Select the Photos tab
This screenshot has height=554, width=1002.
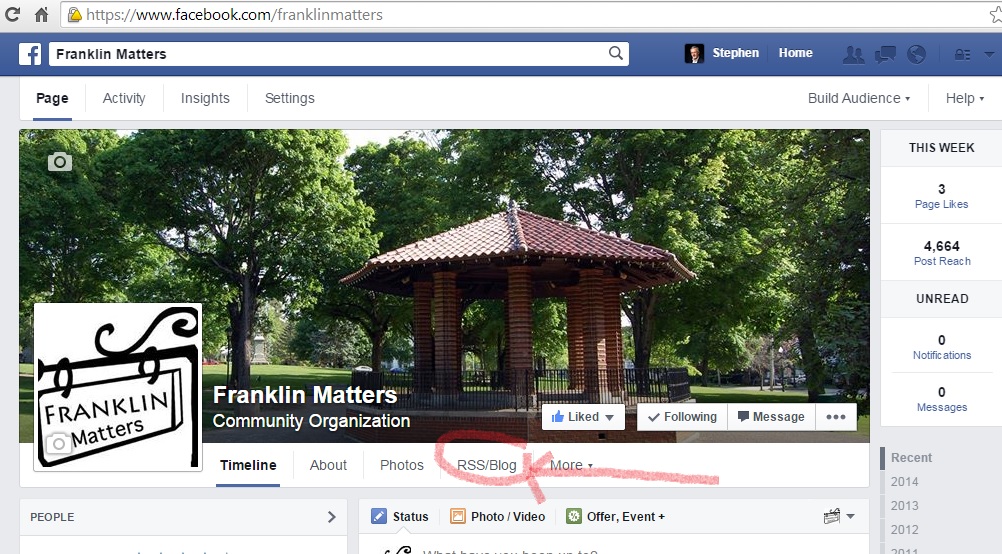pos(402,465)
